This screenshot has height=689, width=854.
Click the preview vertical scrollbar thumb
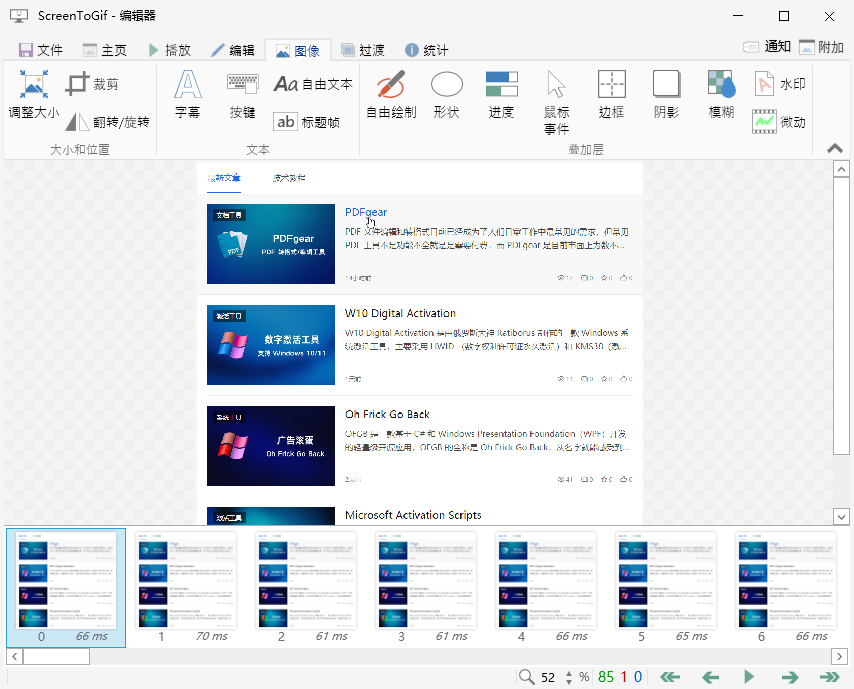click(x=841, y=316)
